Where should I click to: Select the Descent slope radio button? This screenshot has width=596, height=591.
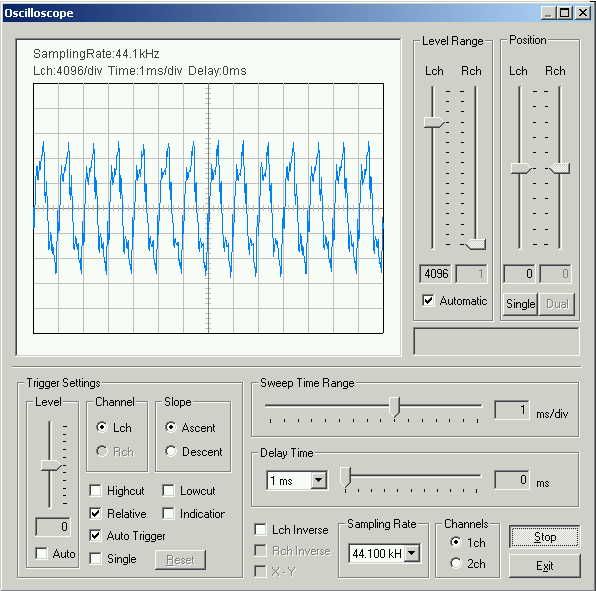pos(171,451)
